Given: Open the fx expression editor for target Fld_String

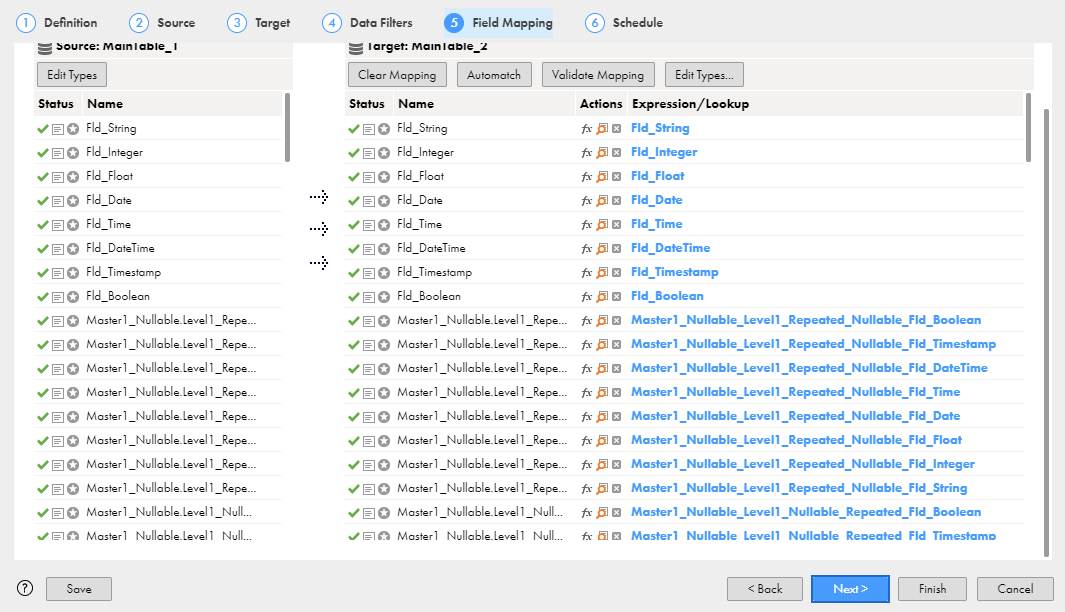Looking at the screenshot, I should 587,128.
